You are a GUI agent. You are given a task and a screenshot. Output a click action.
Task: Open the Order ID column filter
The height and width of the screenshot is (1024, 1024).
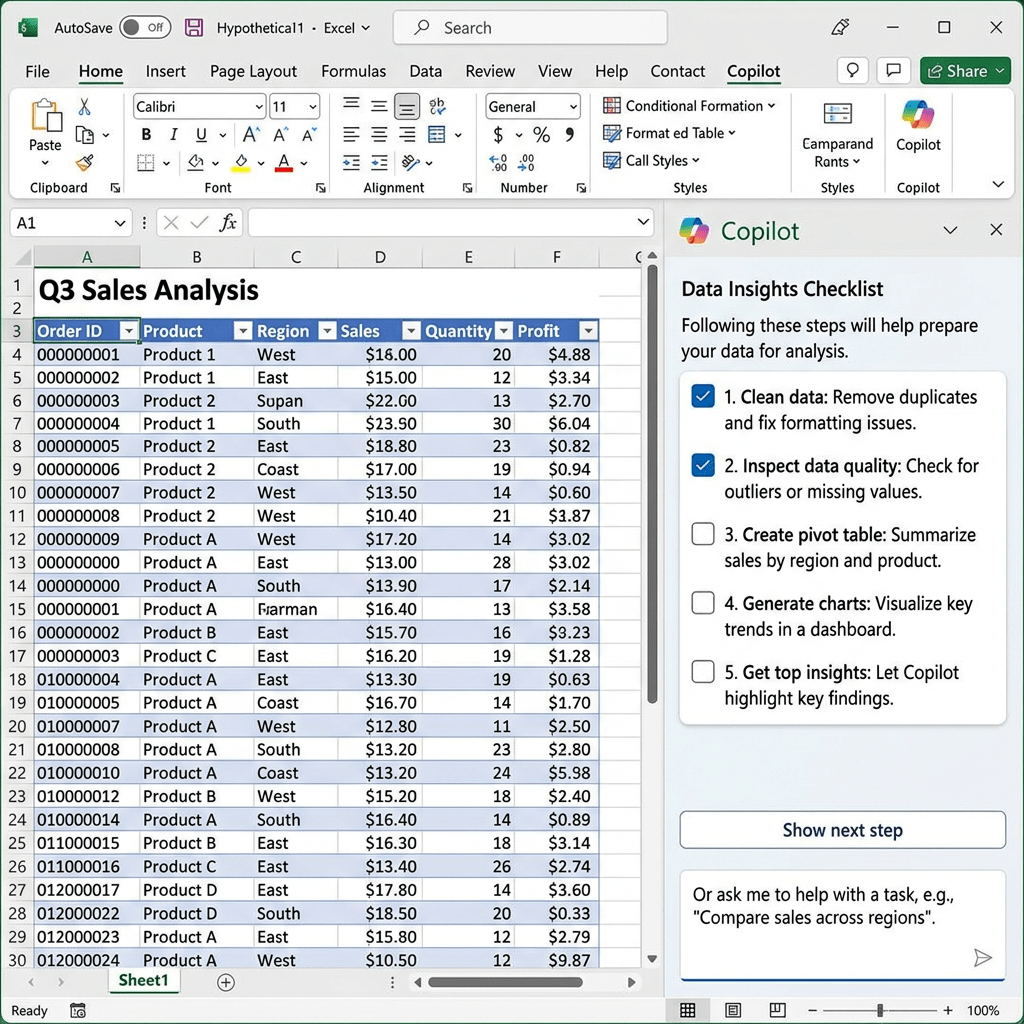click(x=129, y=331)
